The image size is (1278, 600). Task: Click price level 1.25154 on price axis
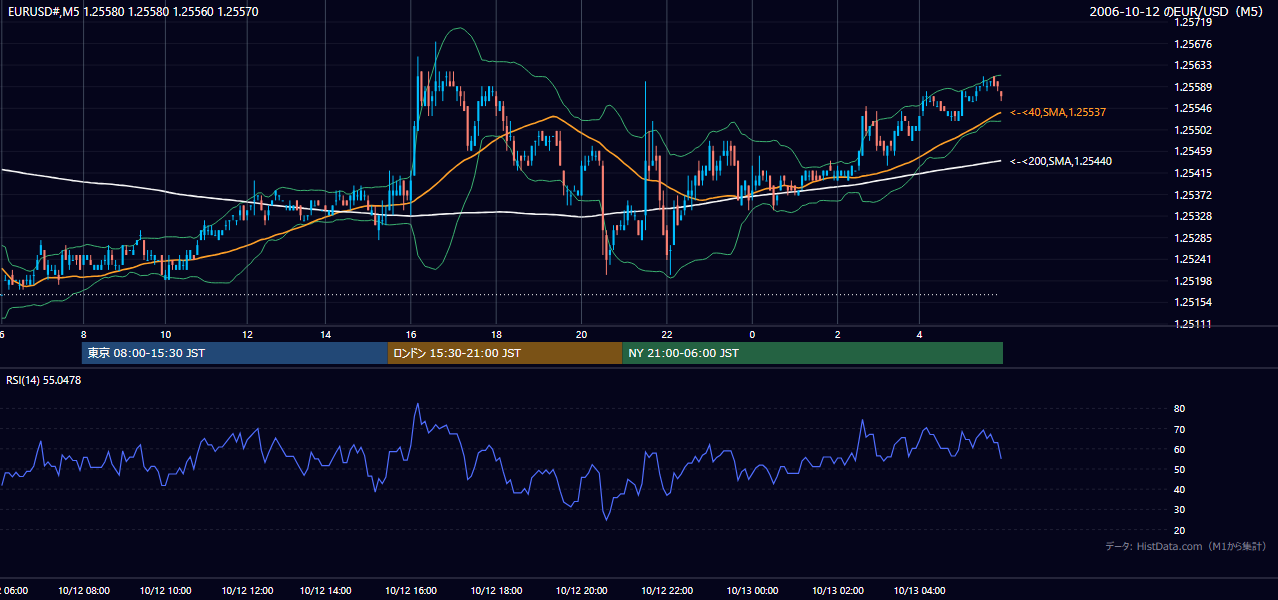1193,302
